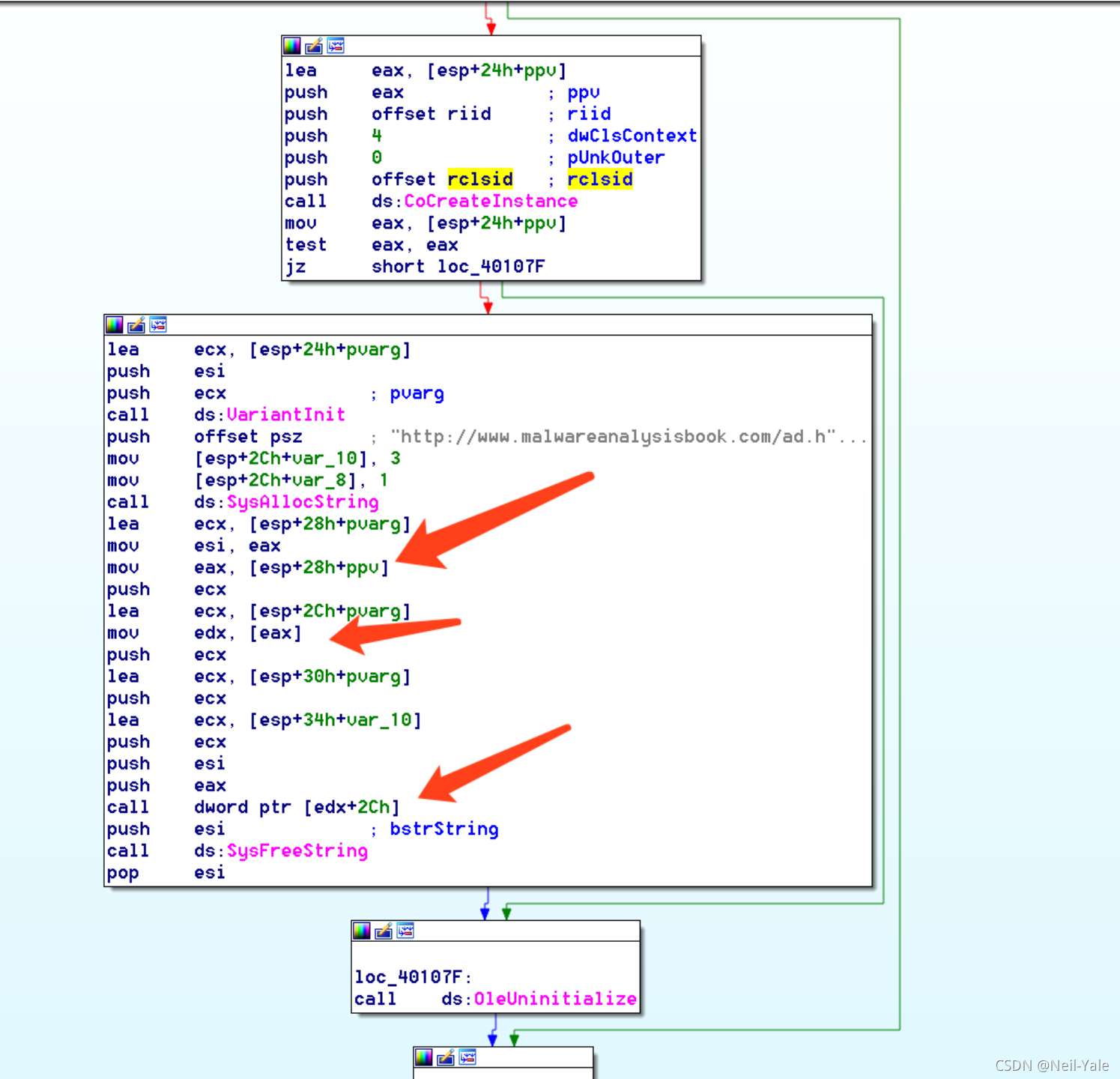Select the pUnkOuter comment
The width and height of the screenshot is (1120, 1079).
pyautogui.click(x=616, y=158)
